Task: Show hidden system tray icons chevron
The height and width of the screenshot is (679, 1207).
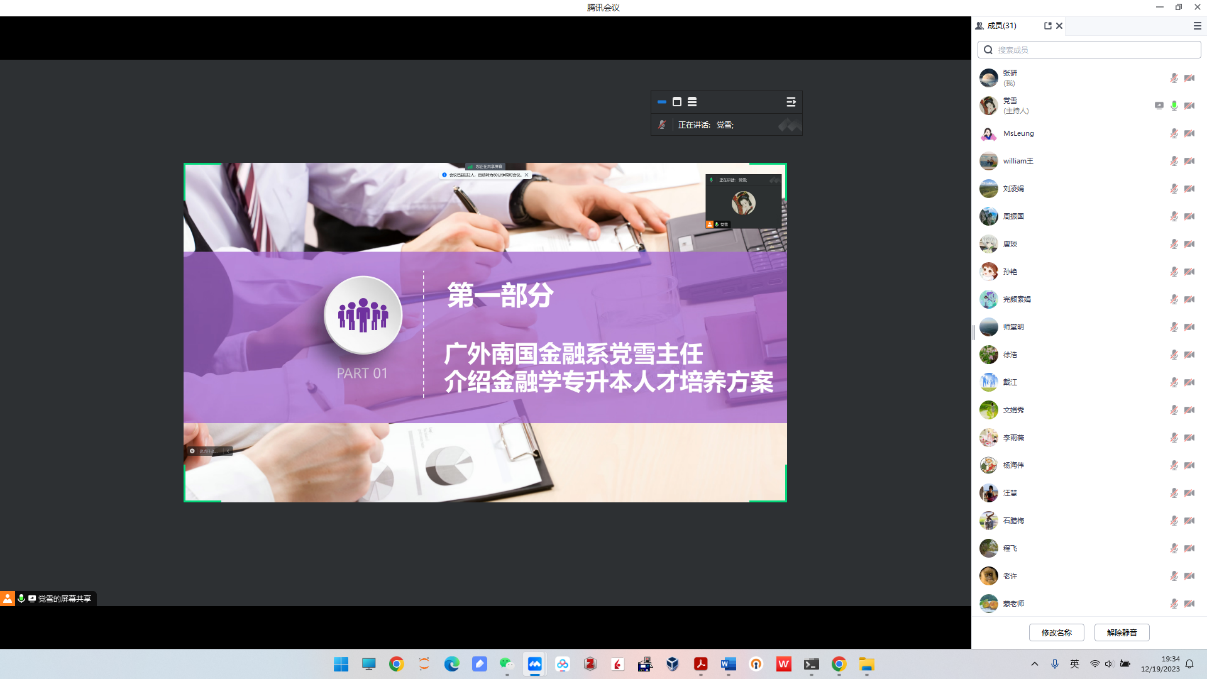Action: [x=1034, y=664]
